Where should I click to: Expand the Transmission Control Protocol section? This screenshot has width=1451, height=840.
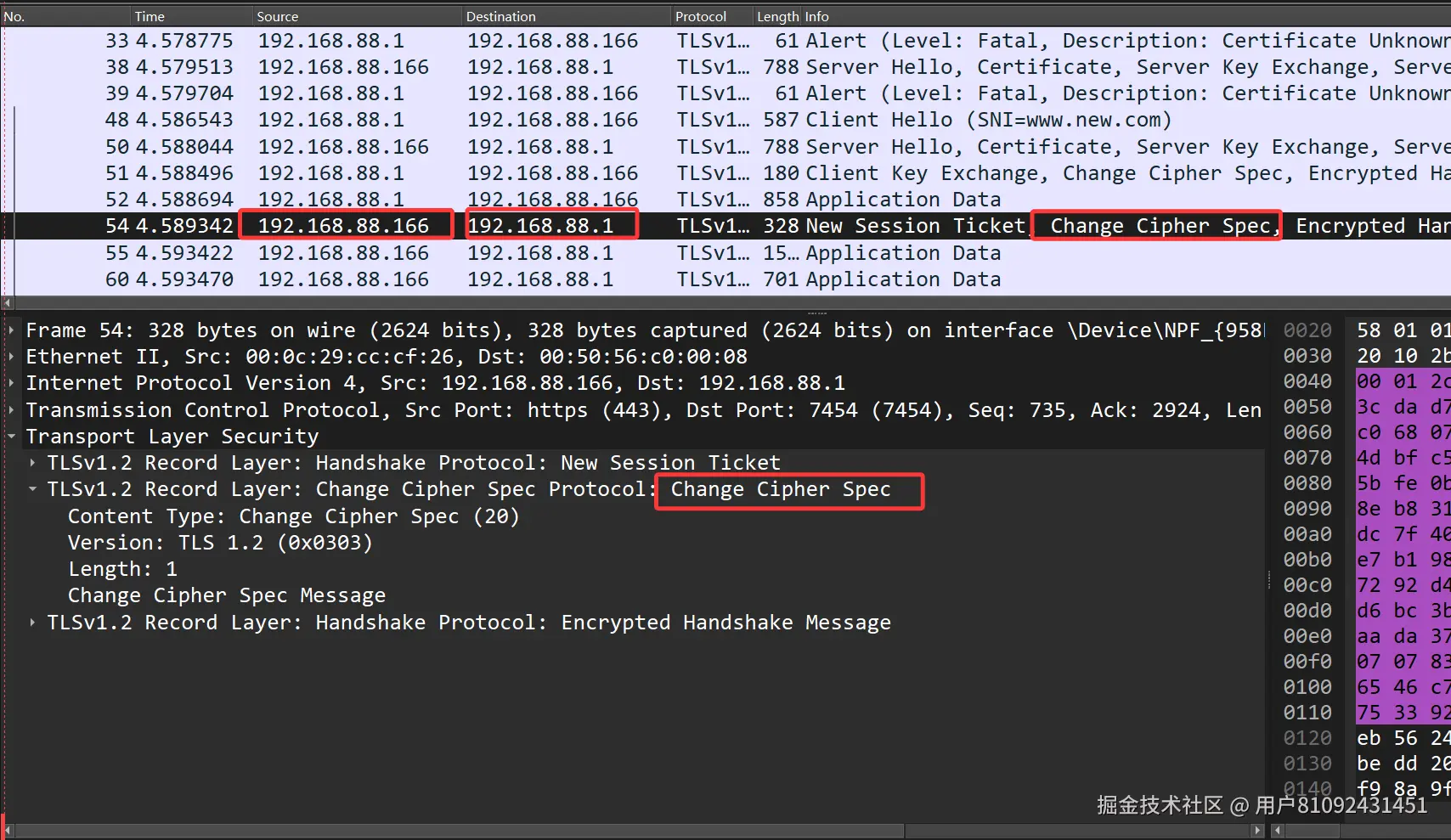point(11,410)
